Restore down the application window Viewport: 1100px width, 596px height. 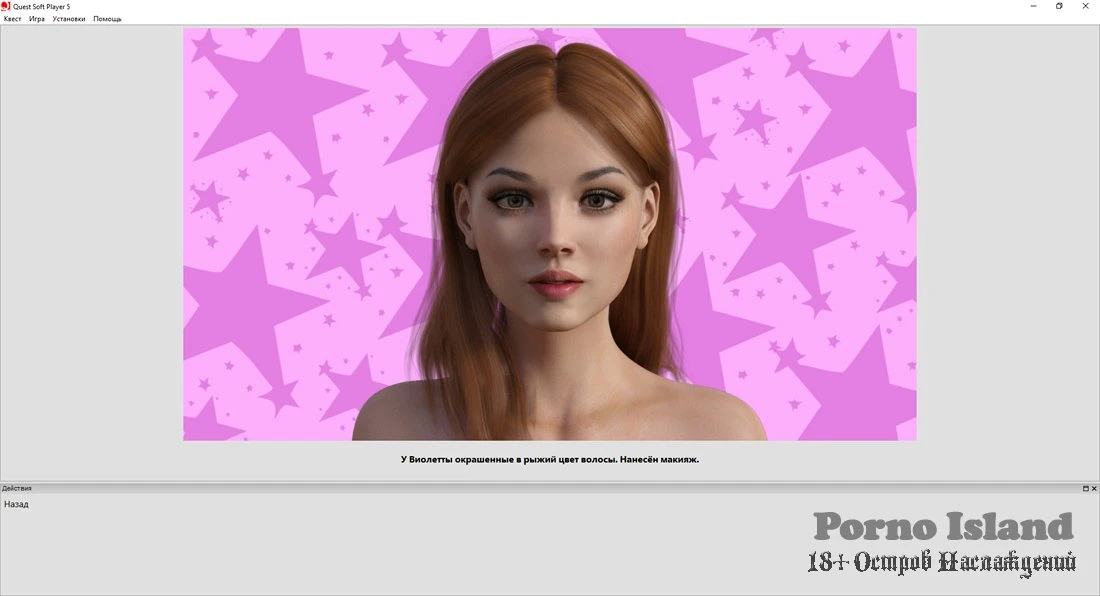(1059, 6)
